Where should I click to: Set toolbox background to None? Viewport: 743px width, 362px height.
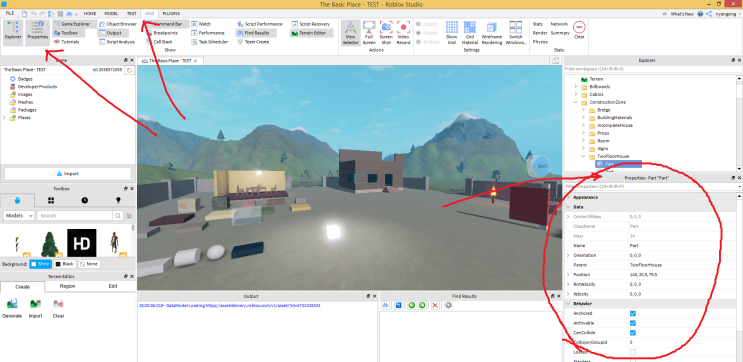point(89,264)
